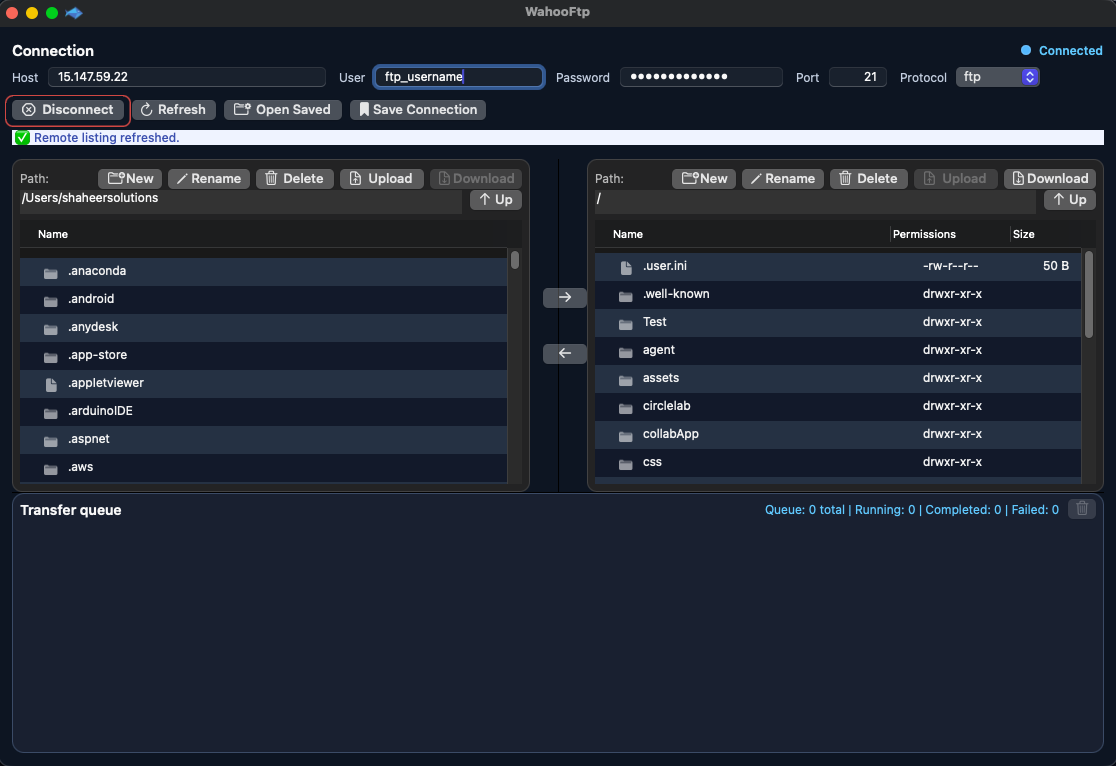The width and height of the screenshot is (1116, 766).
Task: Click Upload in the local pane
Action: [381, 179]
